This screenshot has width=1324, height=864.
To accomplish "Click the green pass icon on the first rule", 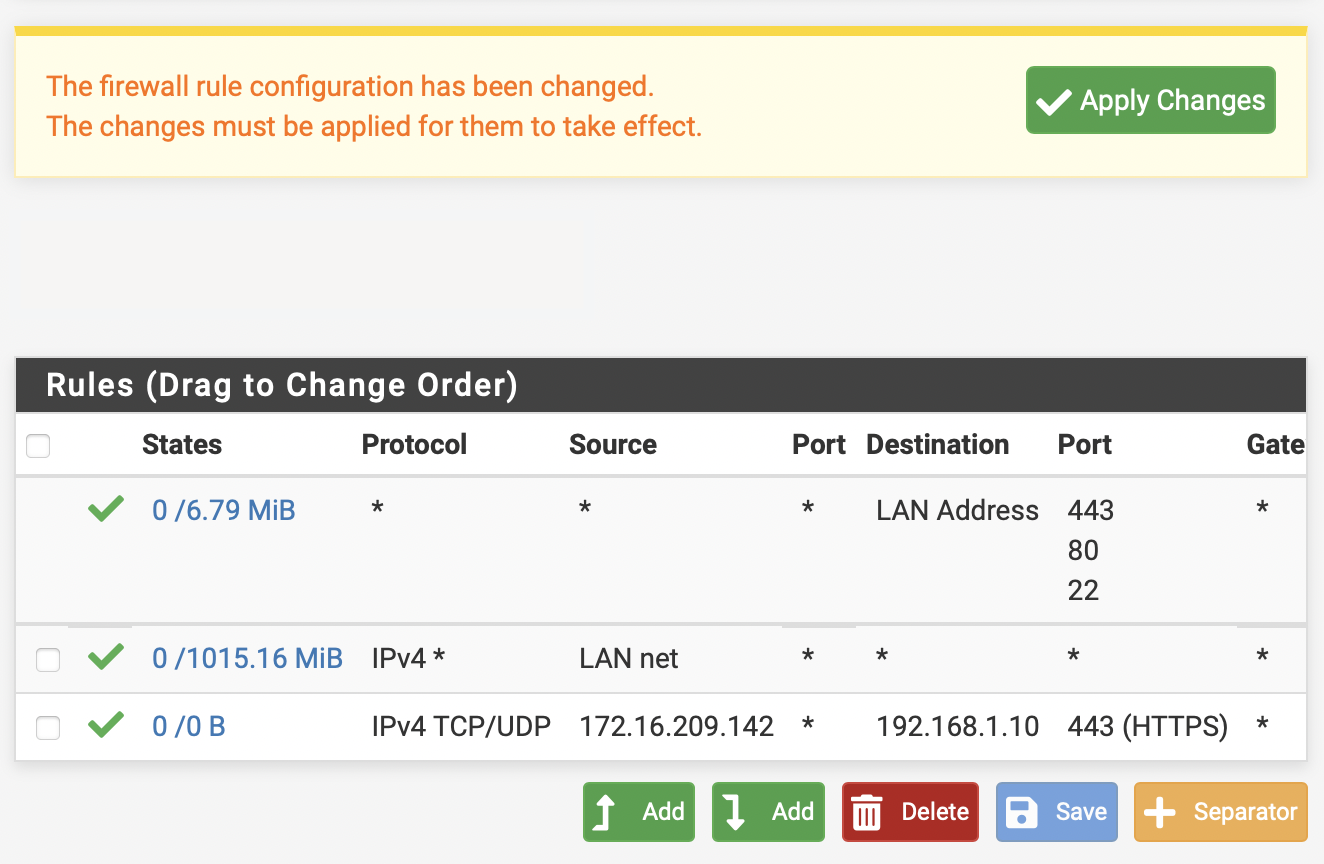I will click(105, 509).
